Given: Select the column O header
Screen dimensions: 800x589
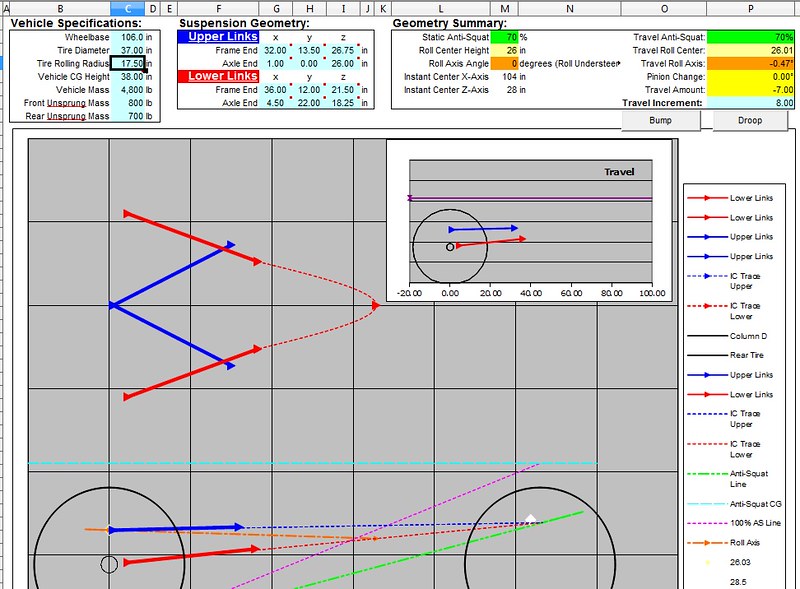Looking at the screenshot, I should pyautogui.click(x=664, y=8).
